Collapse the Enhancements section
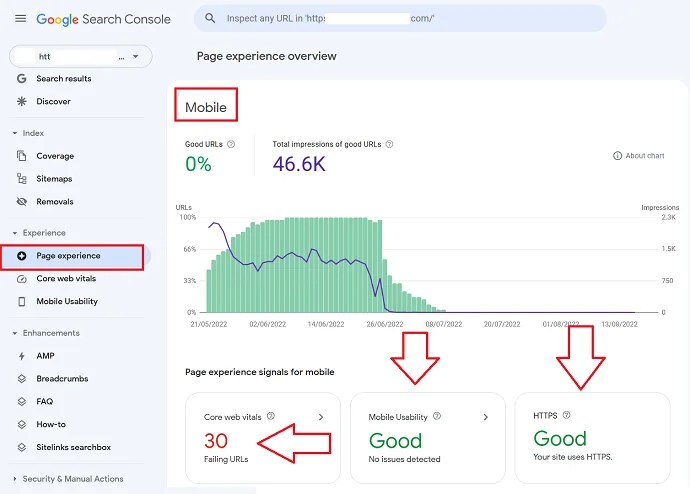This screenshot has width=690, height=494. point(46,333)
